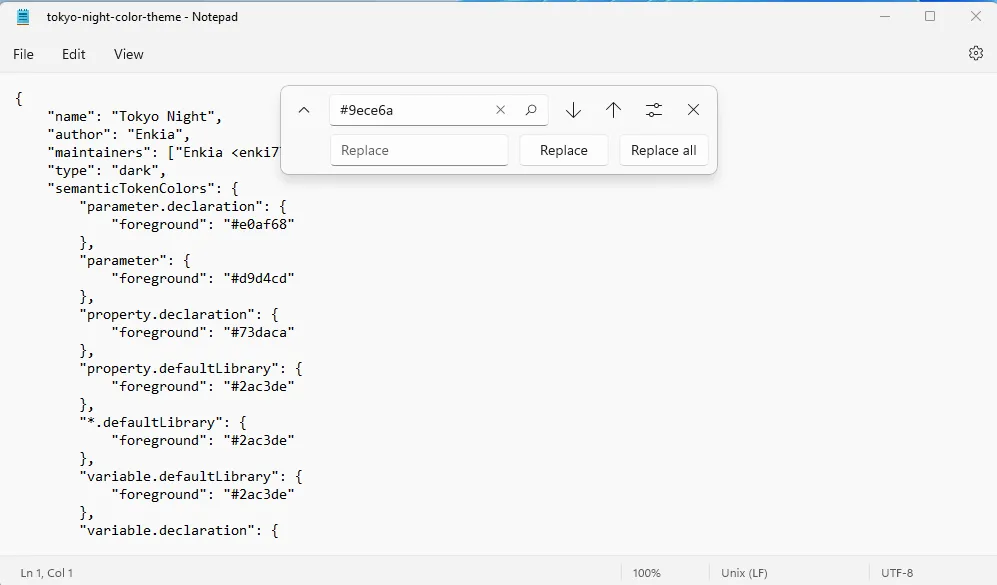This screenshot has width=997, height=585.
Task: Click the "author": "Enkia" line
Action: [x=119, y=134]
